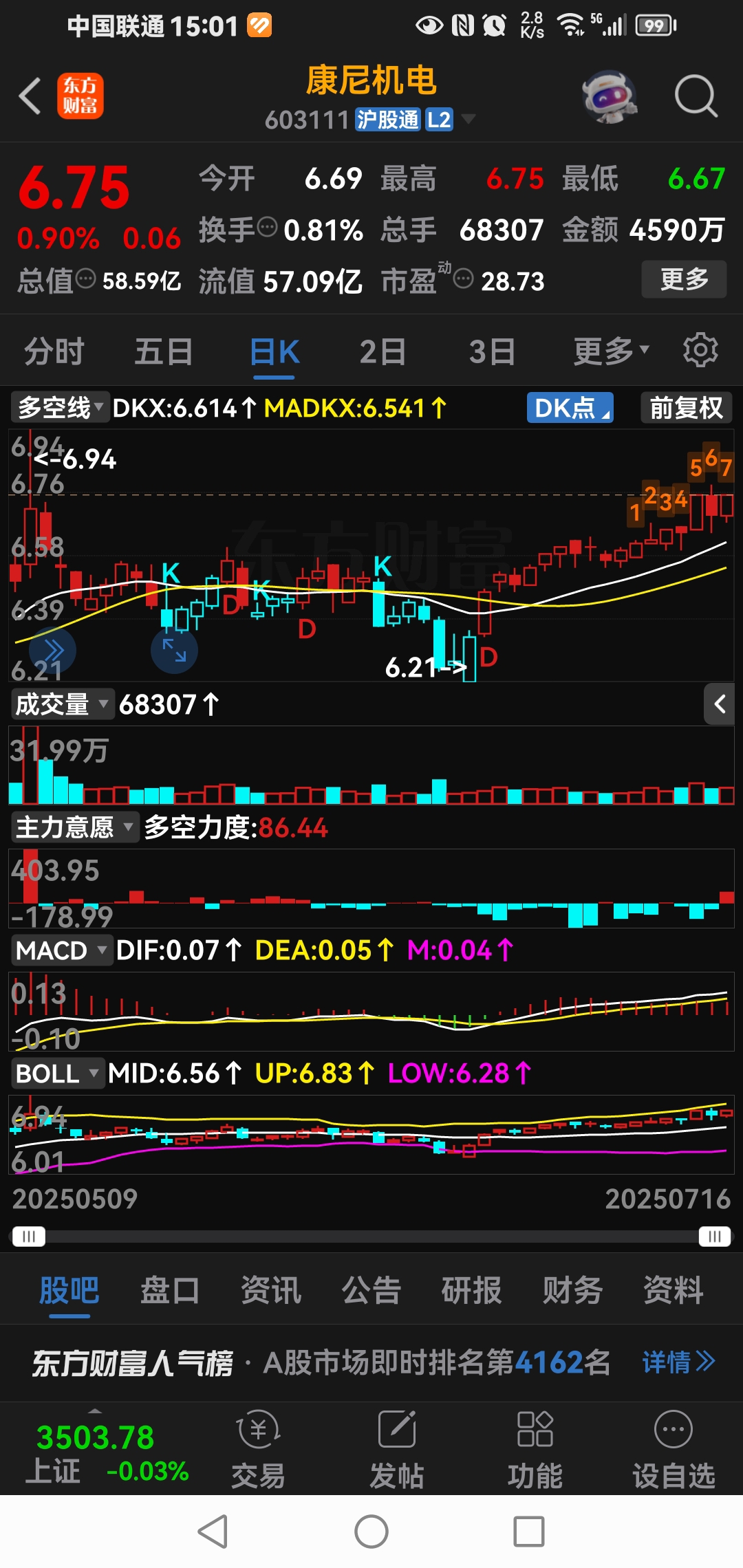Image resolution: width=743 pixels, height=1568 pixels.
Task: Open the 成交量 indicator dropdown
Action: click(62, 704)
